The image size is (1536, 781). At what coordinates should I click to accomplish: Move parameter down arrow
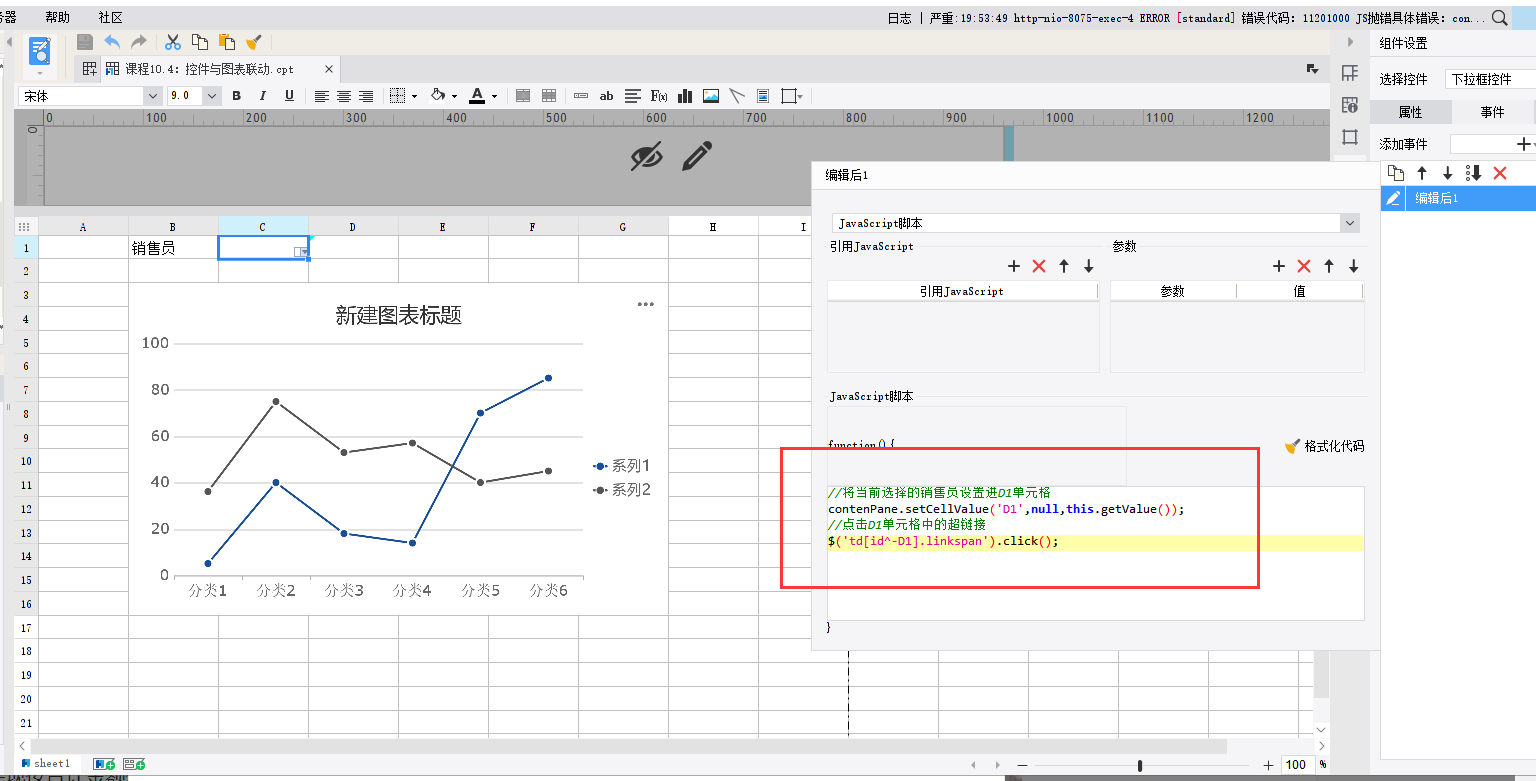point(1354,266)
